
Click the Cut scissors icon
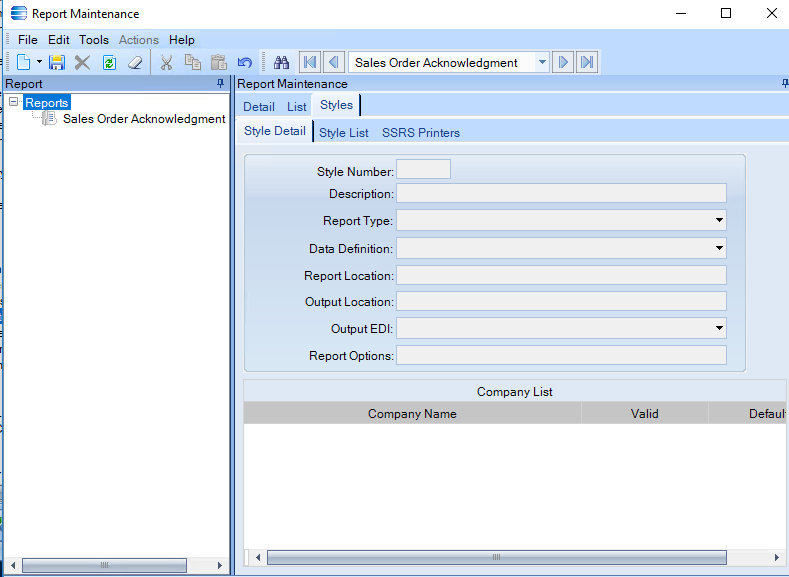(167, 62)
